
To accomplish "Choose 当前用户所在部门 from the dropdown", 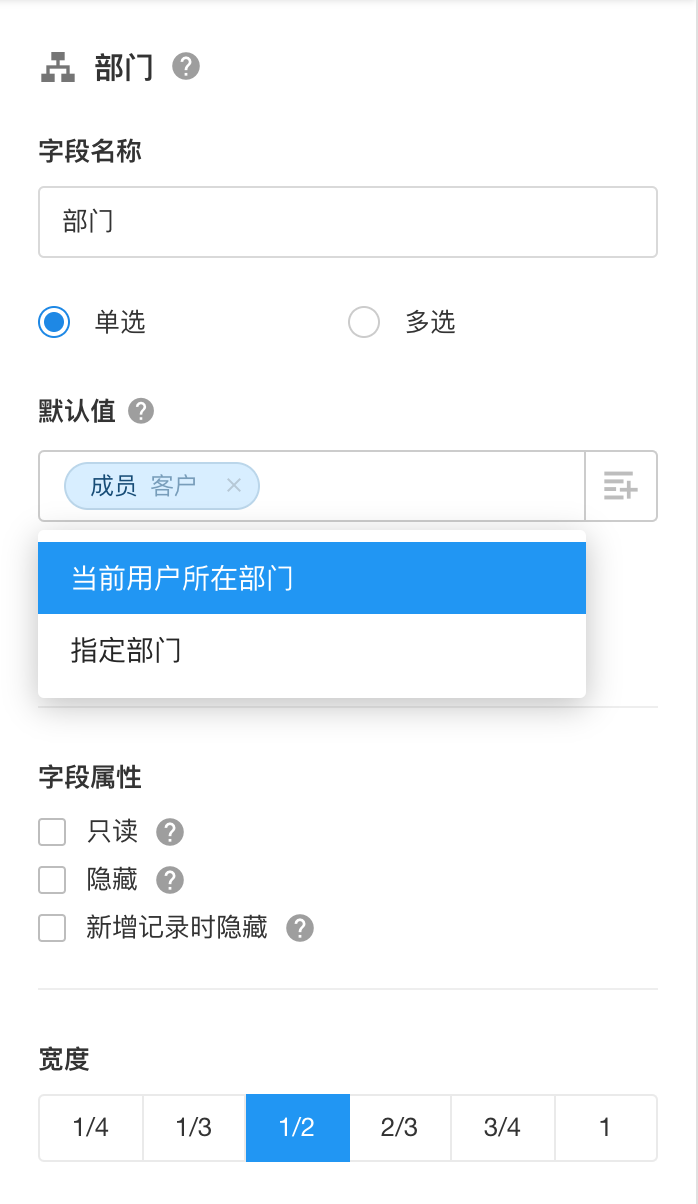I will [311, 578].
